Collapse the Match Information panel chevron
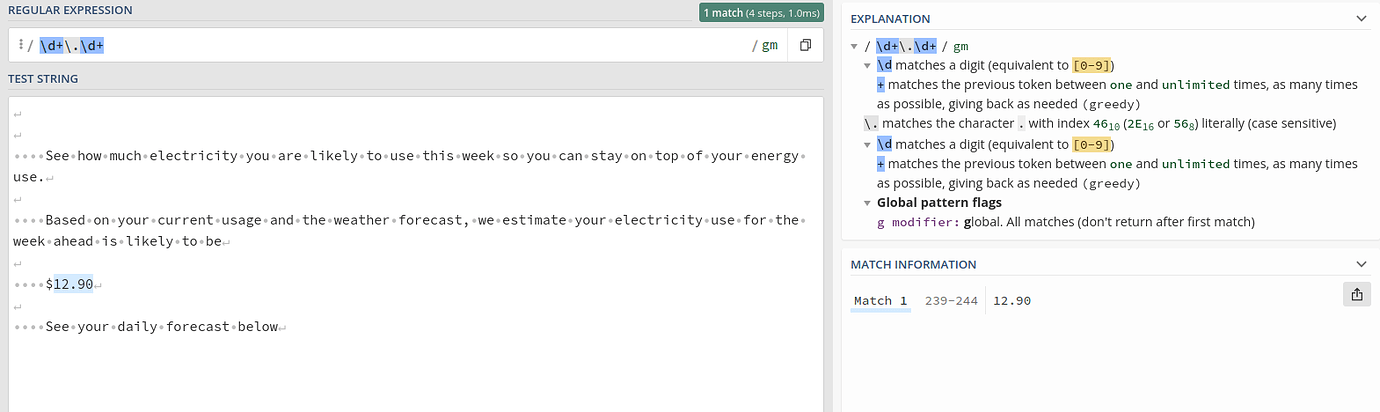Viewport: 1380px width, 412px height. [1360, 264]
